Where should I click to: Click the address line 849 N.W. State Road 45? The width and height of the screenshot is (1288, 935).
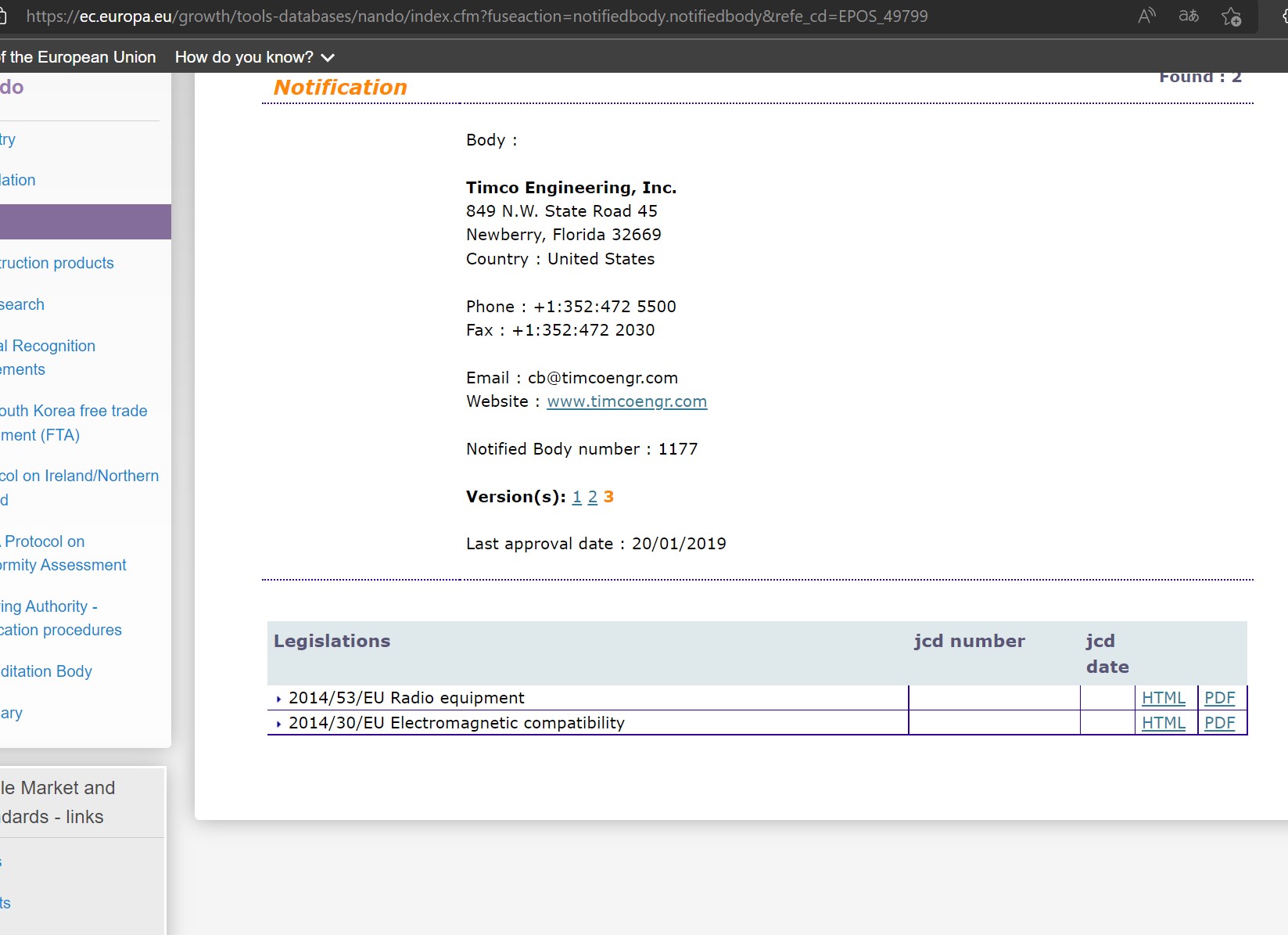click(x=561, y=211)
